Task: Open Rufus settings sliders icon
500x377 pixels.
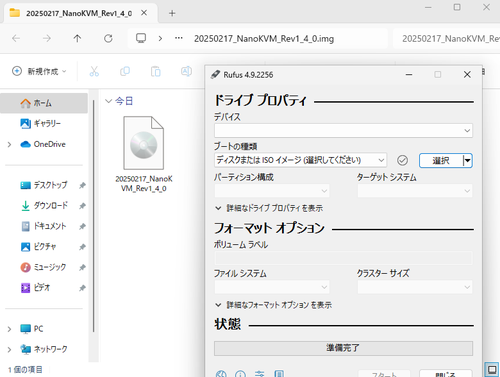Action: pyautogui.click(x=260, y=374)
